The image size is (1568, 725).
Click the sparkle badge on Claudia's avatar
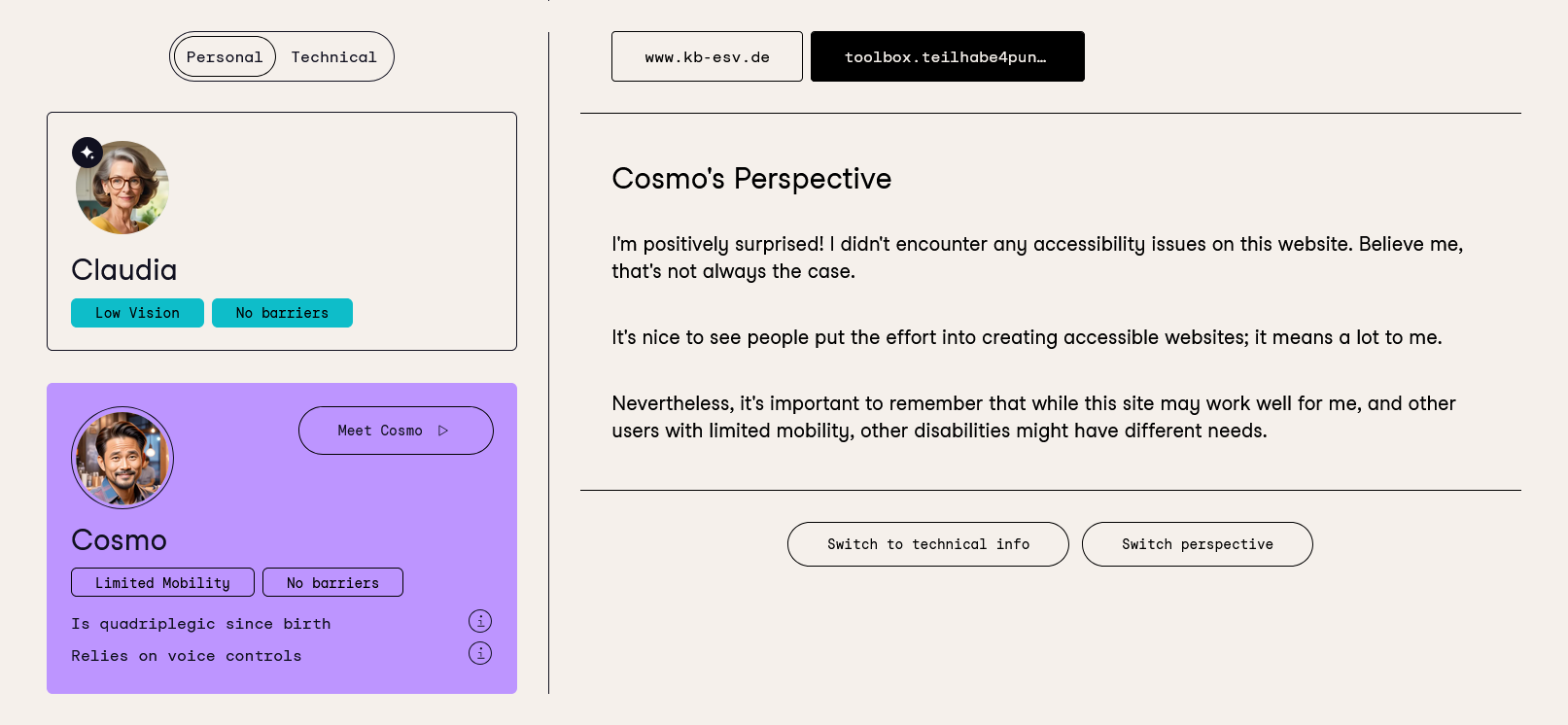87,153
